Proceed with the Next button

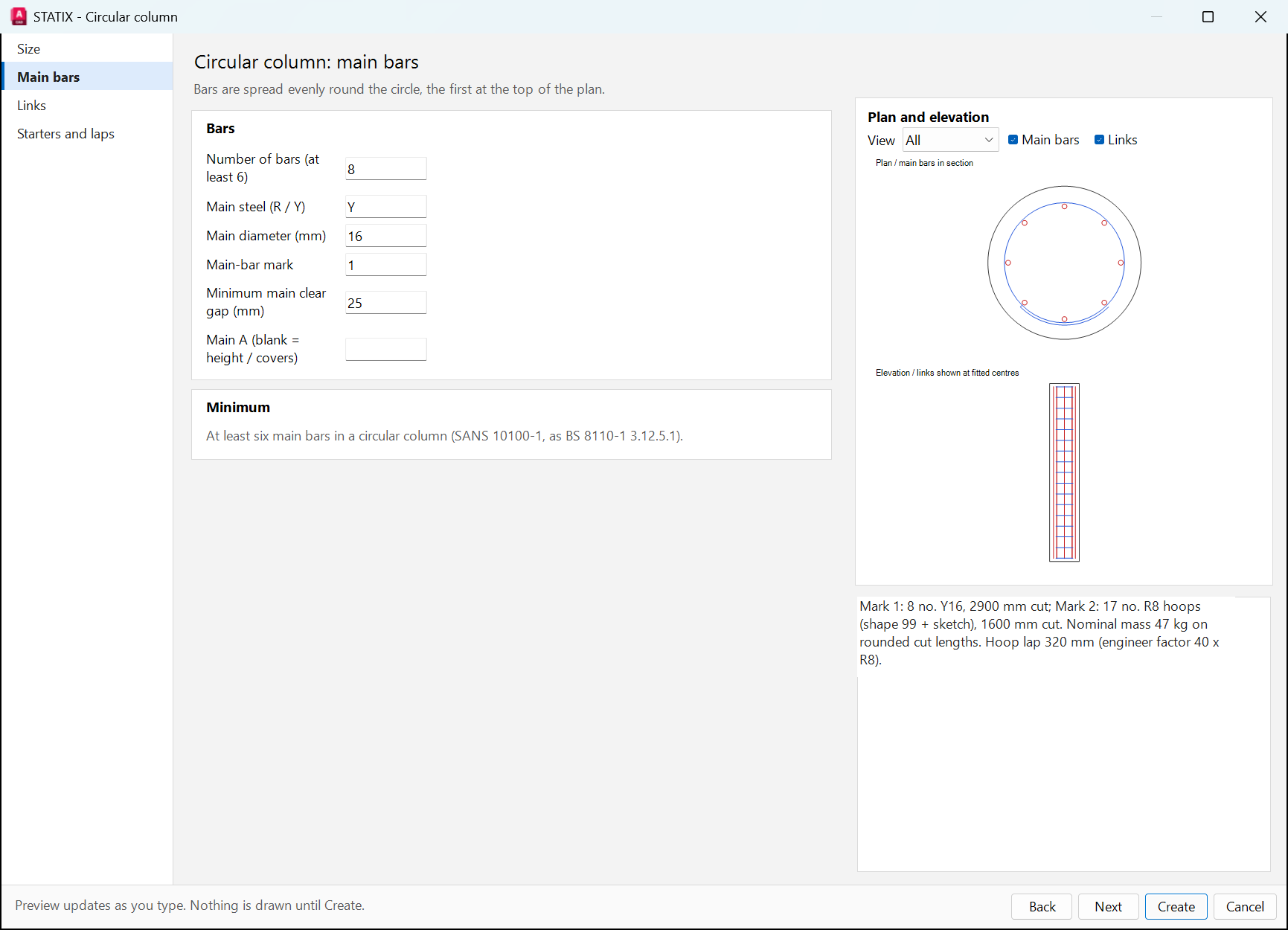coord(1108,906)
